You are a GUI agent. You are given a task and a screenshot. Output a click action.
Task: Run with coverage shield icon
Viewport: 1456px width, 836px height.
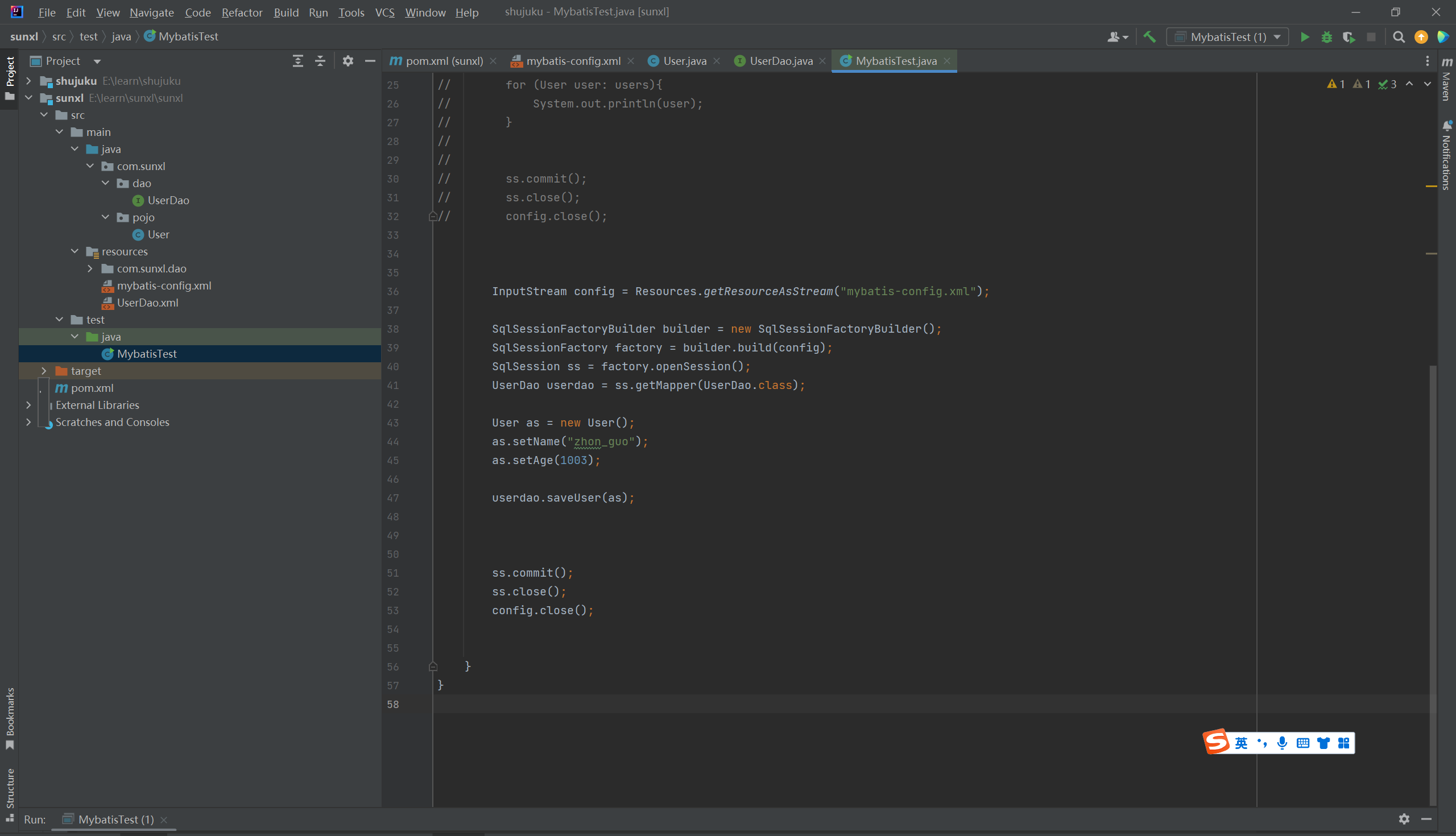pyautogui.click(x=1349, y=38)
